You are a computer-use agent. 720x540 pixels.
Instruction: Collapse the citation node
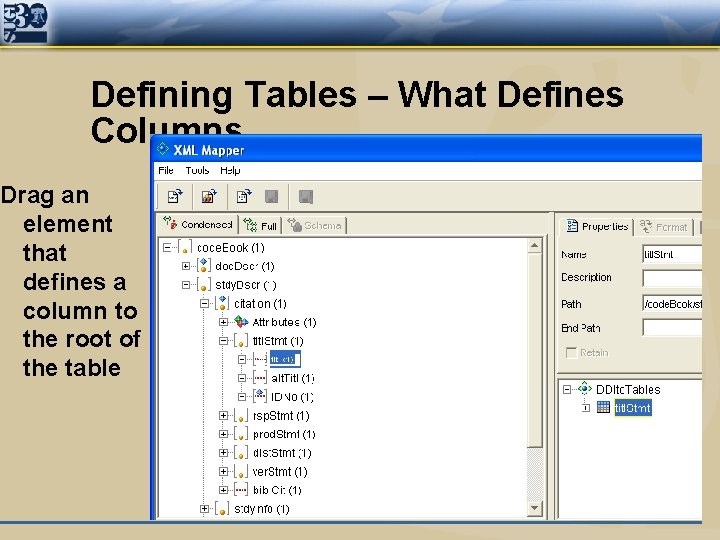pyautogui.click(x=204, y=304)
